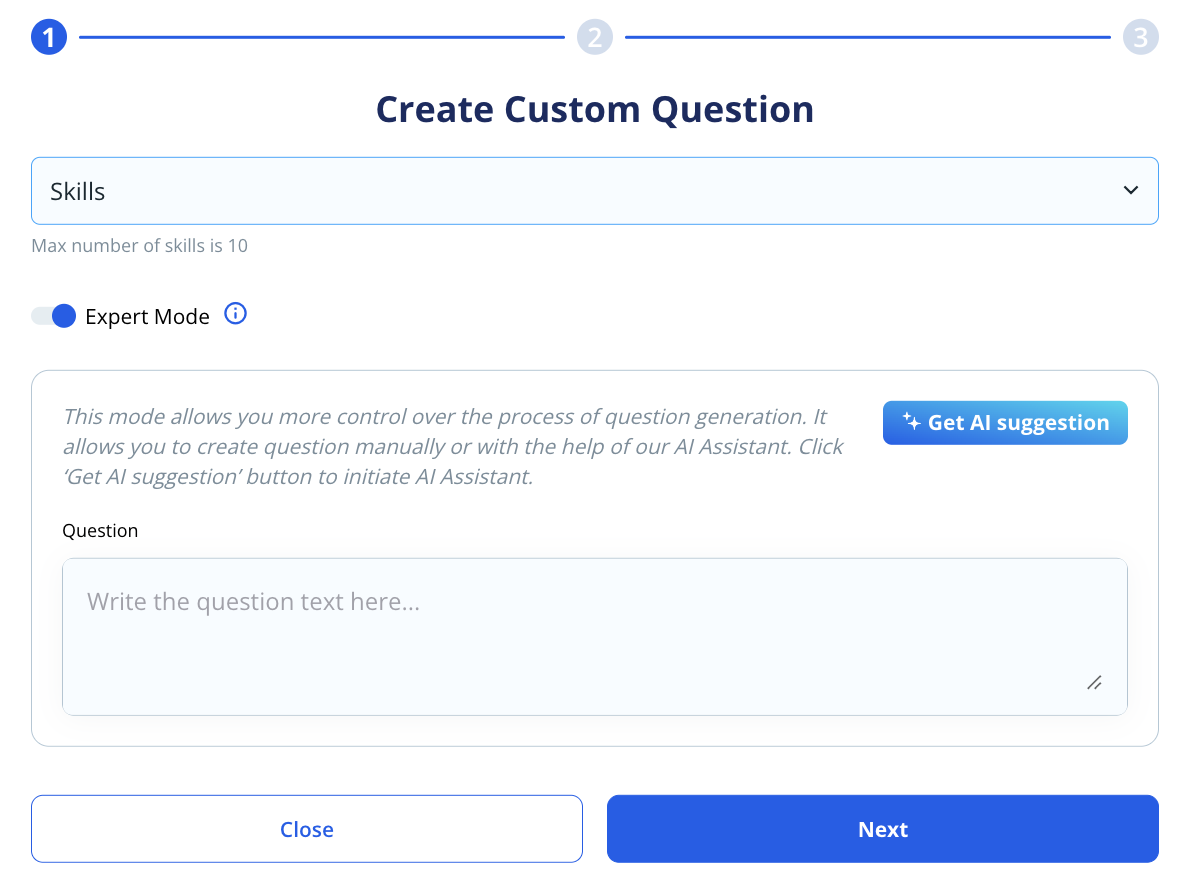This screenshot has height=886, width=1198.
Task: Click the Question field label
Action: [x=100, y=530]
